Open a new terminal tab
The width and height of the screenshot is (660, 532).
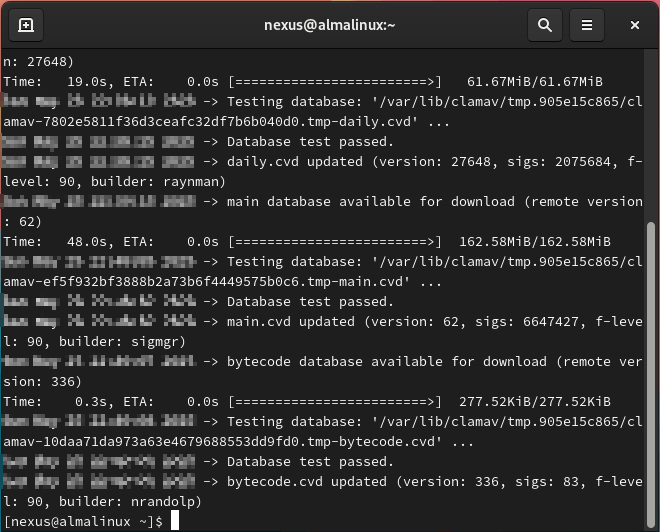(26, 25)
